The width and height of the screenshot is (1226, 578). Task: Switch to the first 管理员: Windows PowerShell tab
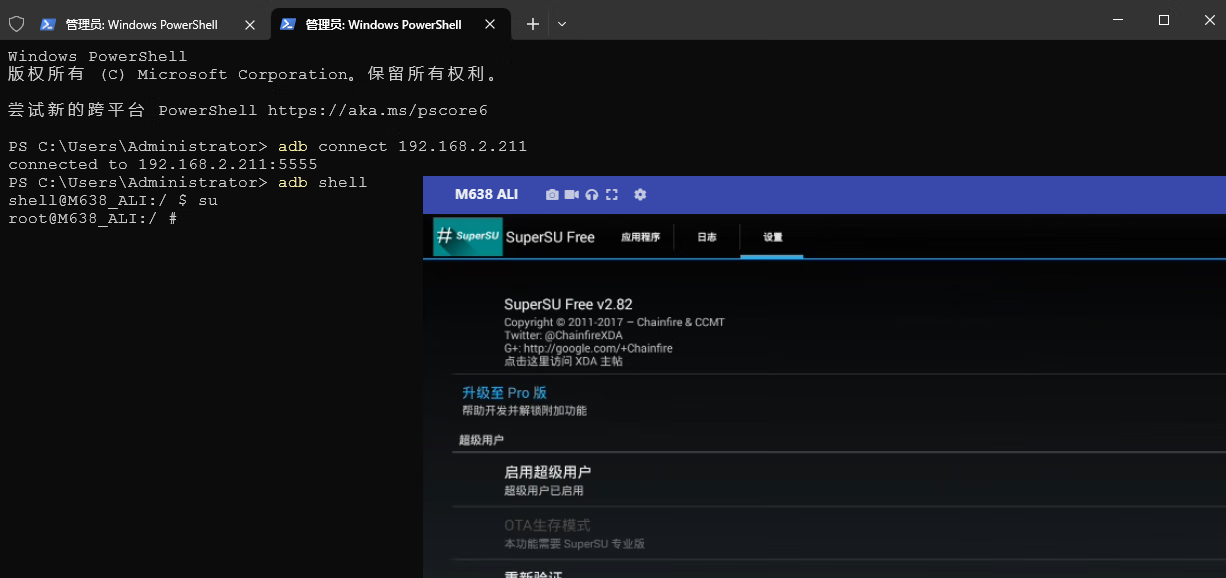point(148,24)
